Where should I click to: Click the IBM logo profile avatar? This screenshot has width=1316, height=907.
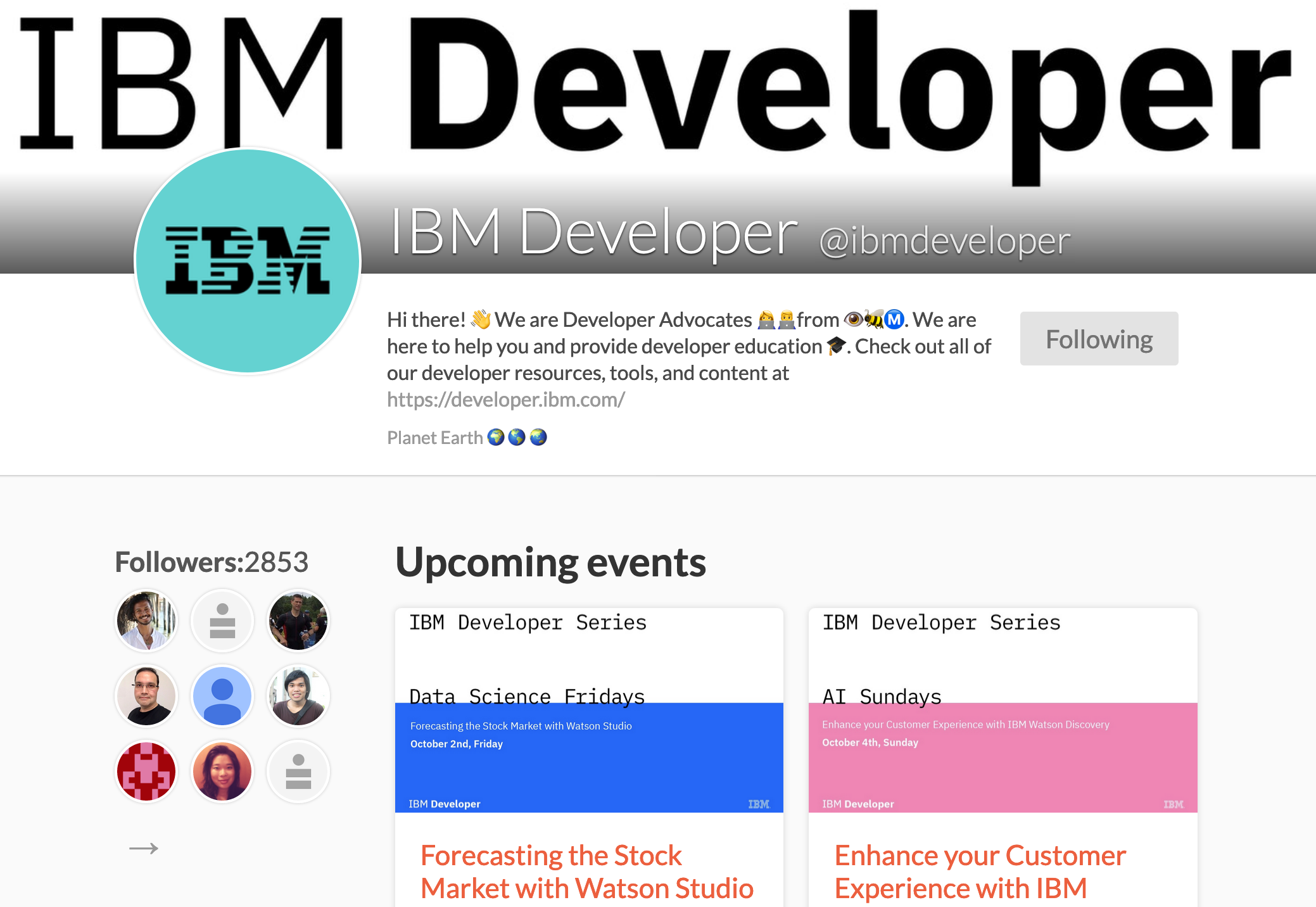point(248,260)
